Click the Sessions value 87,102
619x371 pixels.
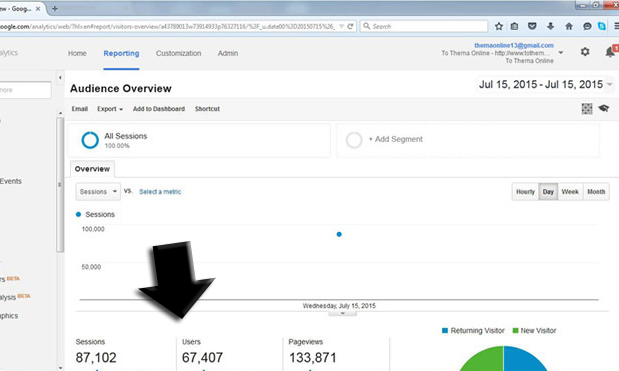tap(96, 358)
